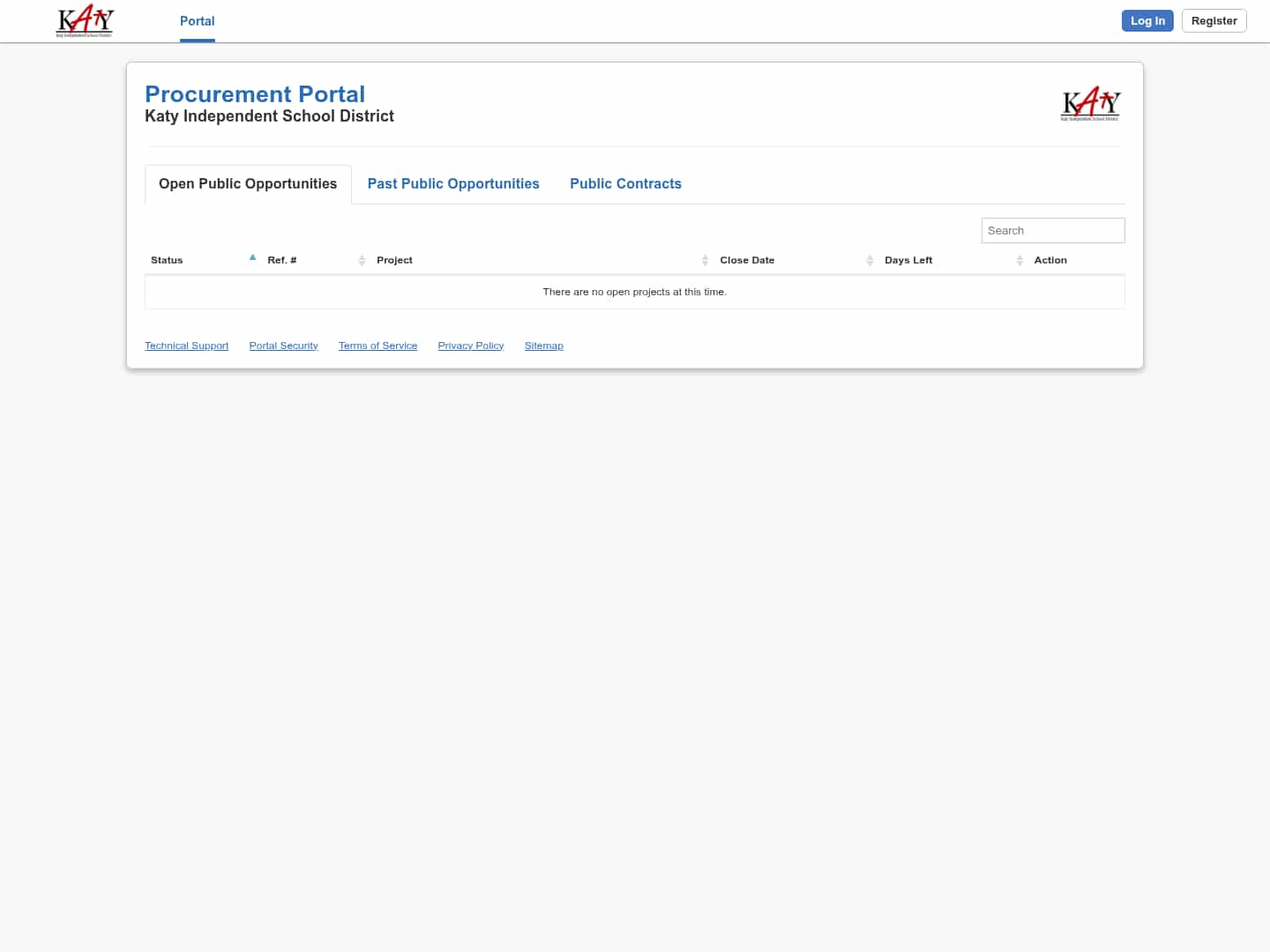Open the Public Contracts tab
1270x952 pixels.
(626, 183)
